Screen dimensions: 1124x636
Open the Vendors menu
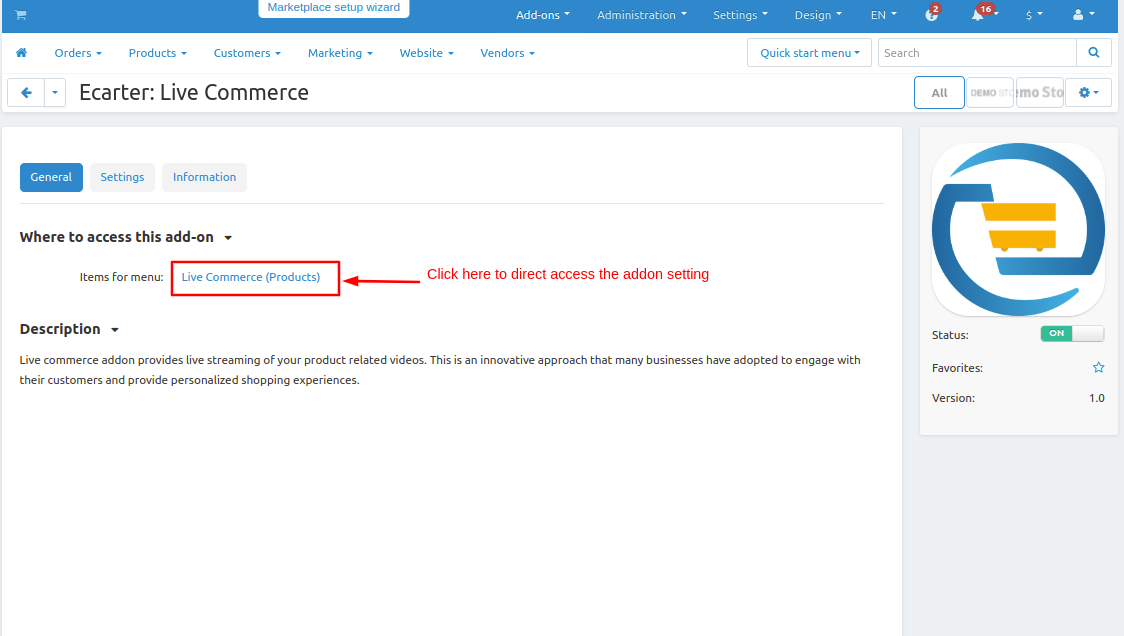(508, 53)
